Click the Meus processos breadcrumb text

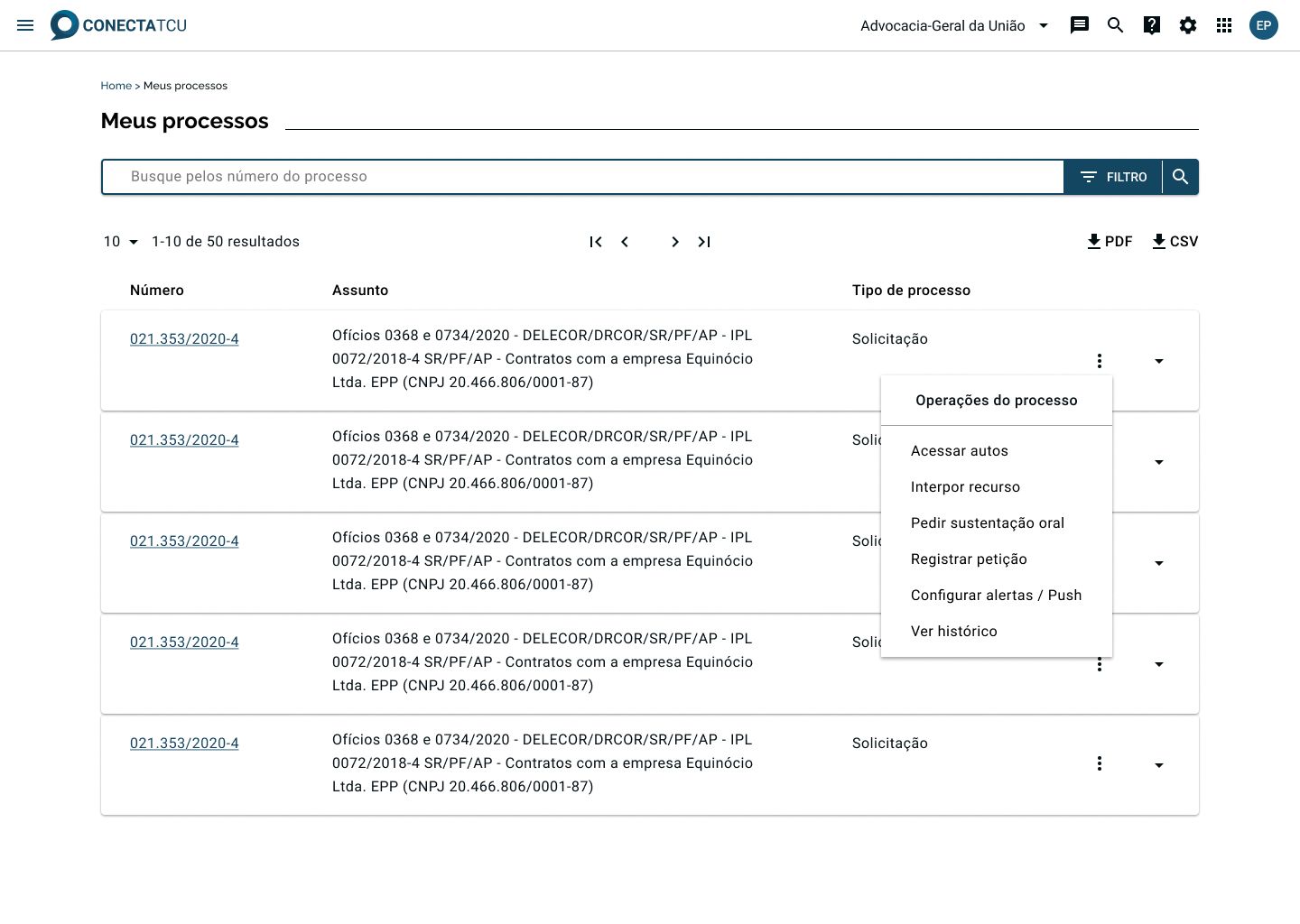pyautogui.click(x=185, y=86)
